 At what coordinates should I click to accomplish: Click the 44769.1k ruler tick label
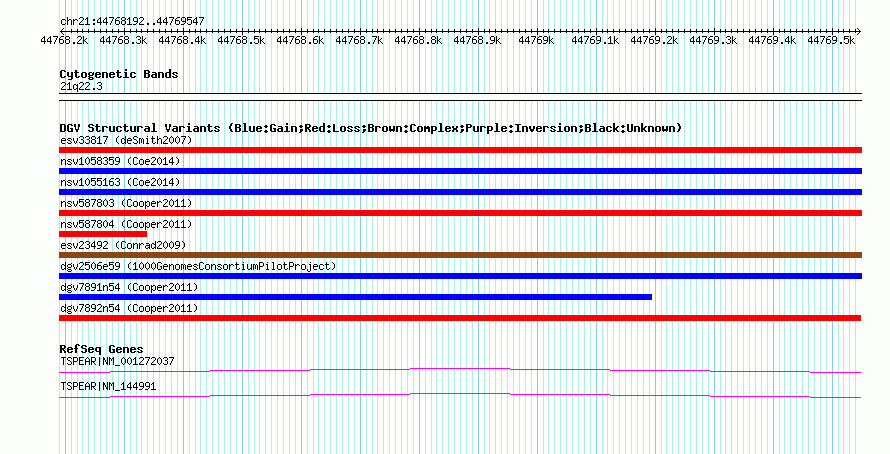coord(595,40)
